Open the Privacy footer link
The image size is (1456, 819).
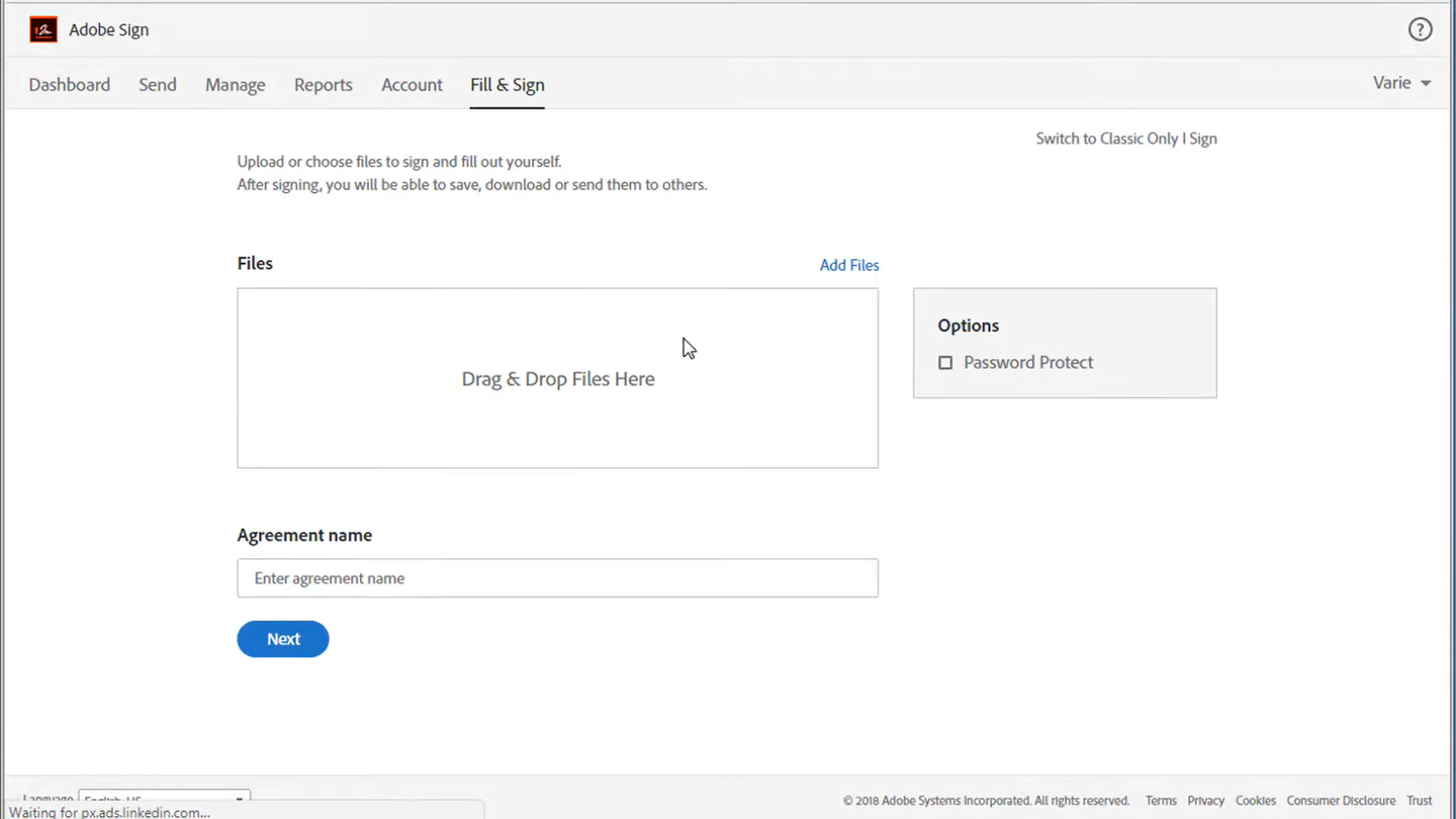(1206, 801)
